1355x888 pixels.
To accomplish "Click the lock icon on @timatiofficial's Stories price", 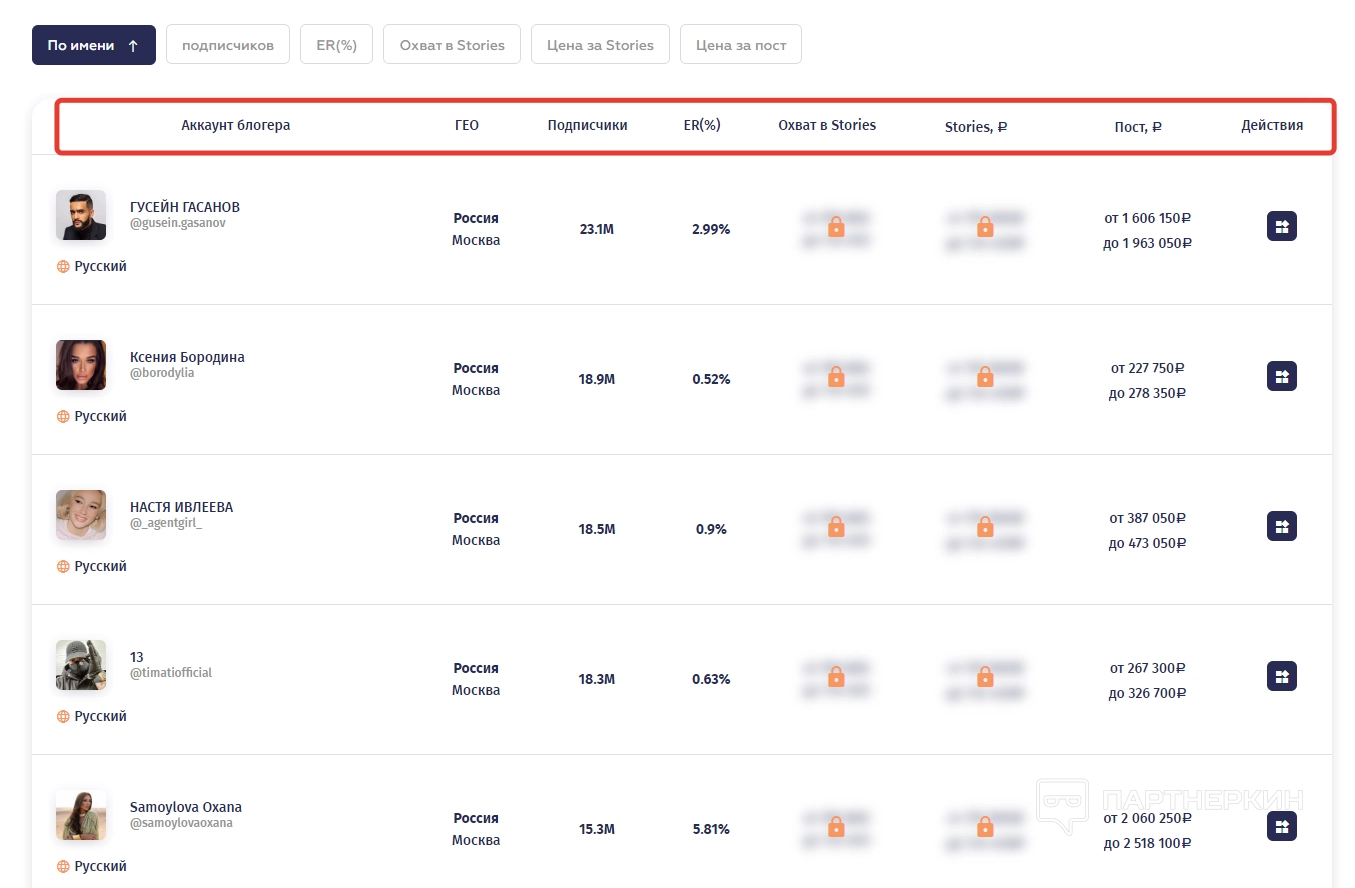I will pyautogui.click(x=985, y=677).
